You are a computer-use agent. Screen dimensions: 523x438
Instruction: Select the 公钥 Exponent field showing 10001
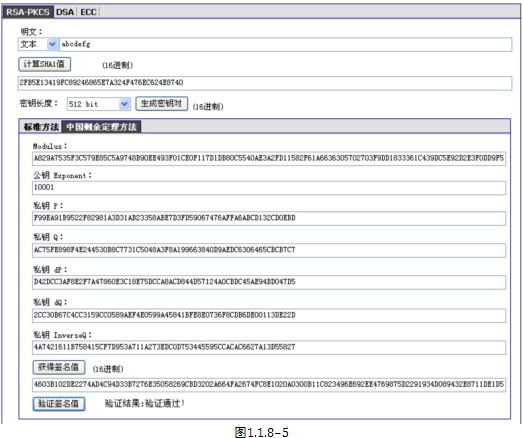click(x=269, y=188)
